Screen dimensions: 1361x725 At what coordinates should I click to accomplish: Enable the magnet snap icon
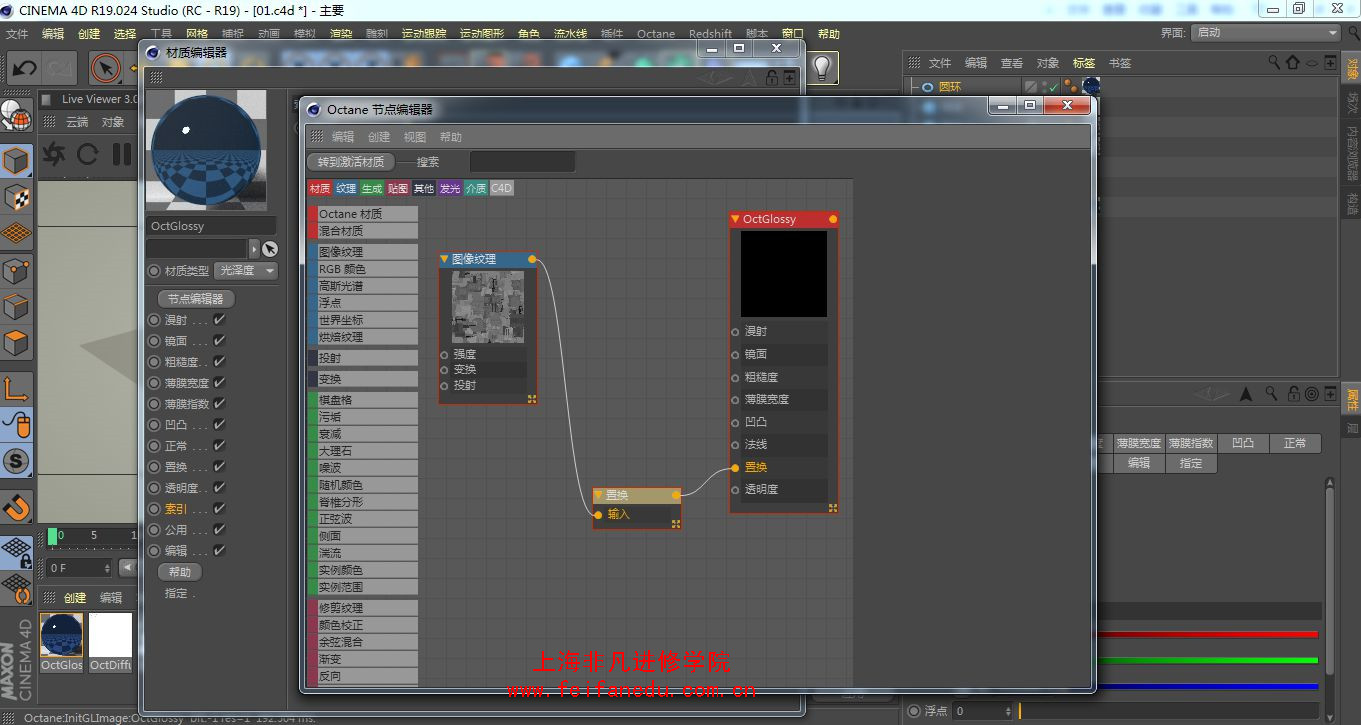point(16,508)
